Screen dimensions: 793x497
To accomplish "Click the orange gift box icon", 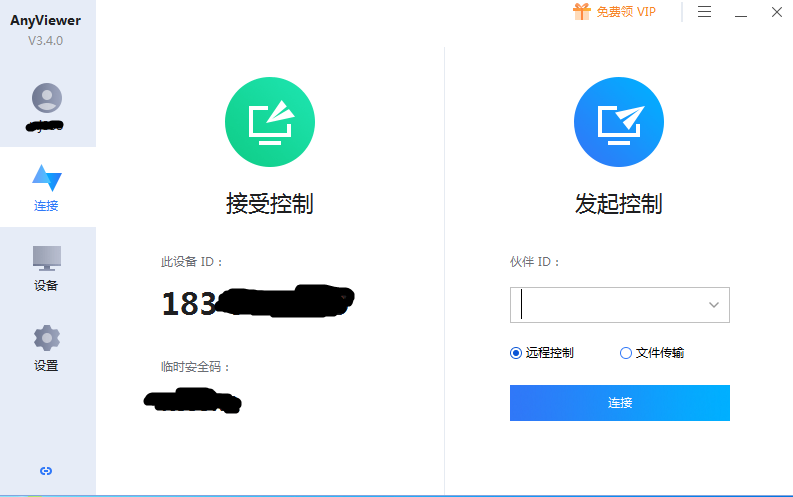I will coord(582,11).
